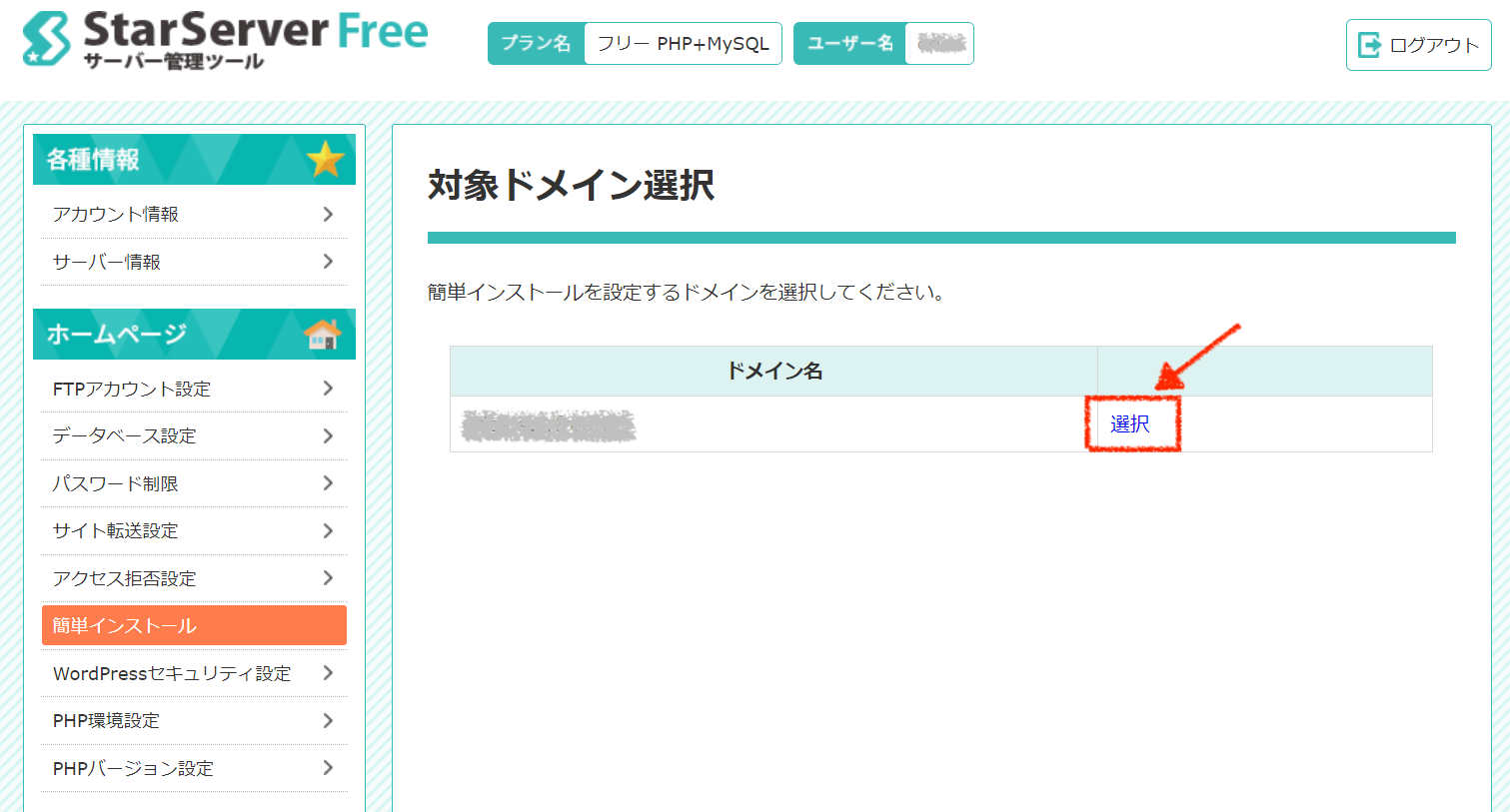
Task: Click the arrow next to サイト転送設定
Action: [328, 530]
